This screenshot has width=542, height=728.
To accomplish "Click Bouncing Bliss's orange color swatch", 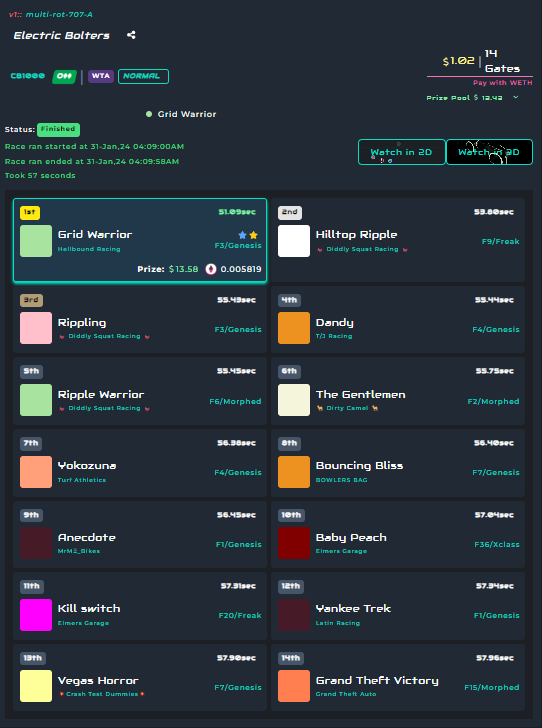I will click(294, 472).
